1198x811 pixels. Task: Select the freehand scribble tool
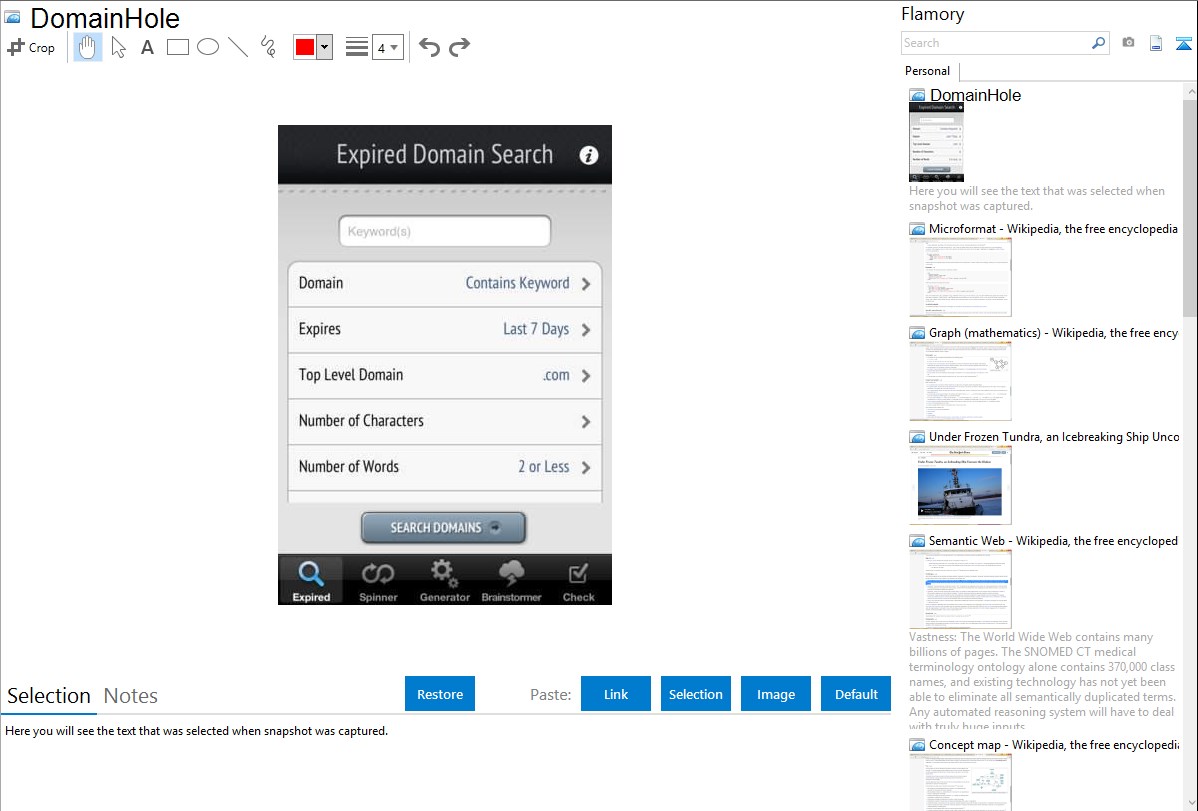(x=268, y=47)
